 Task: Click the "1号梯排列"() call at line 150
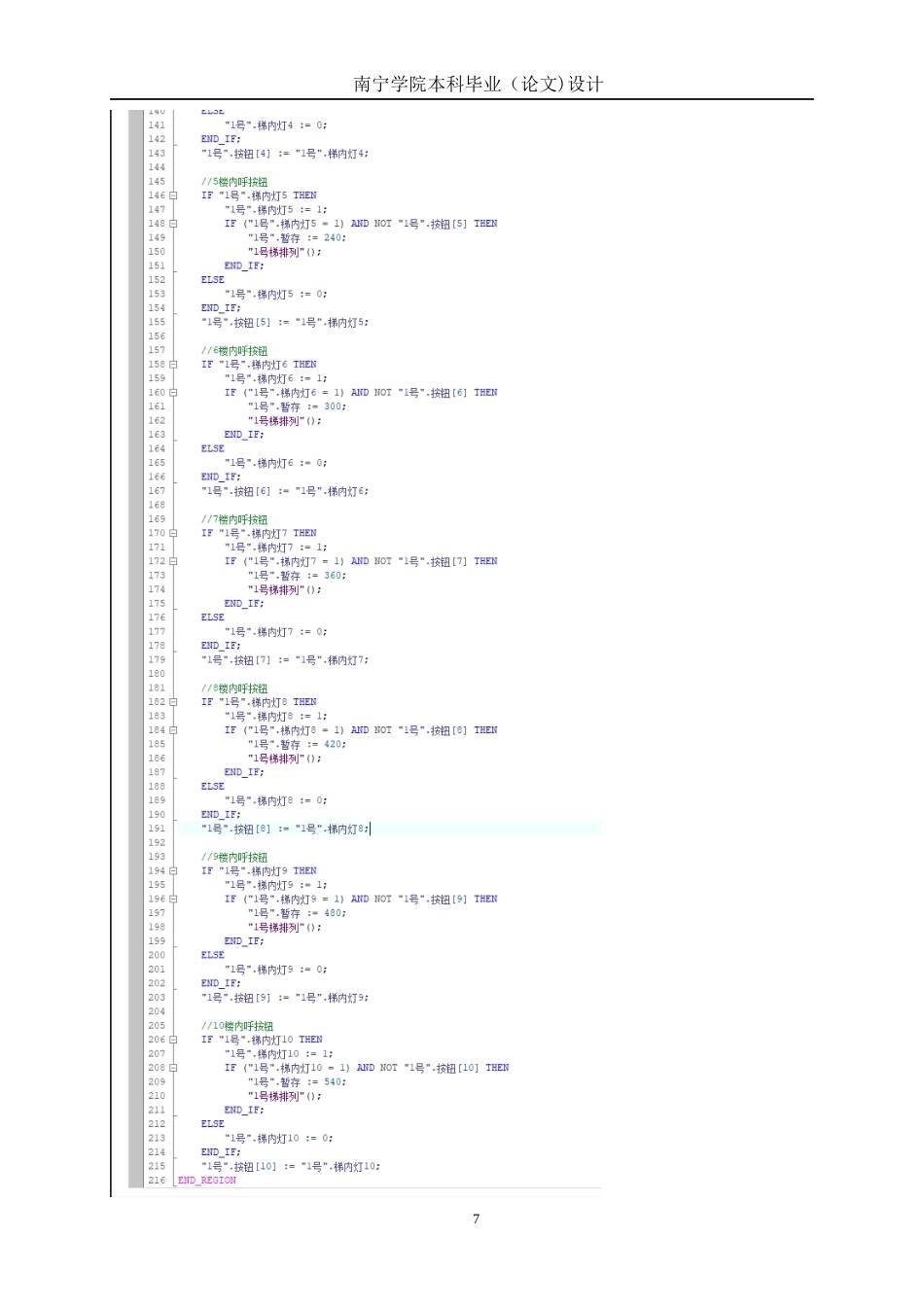[x=284, y=252]
